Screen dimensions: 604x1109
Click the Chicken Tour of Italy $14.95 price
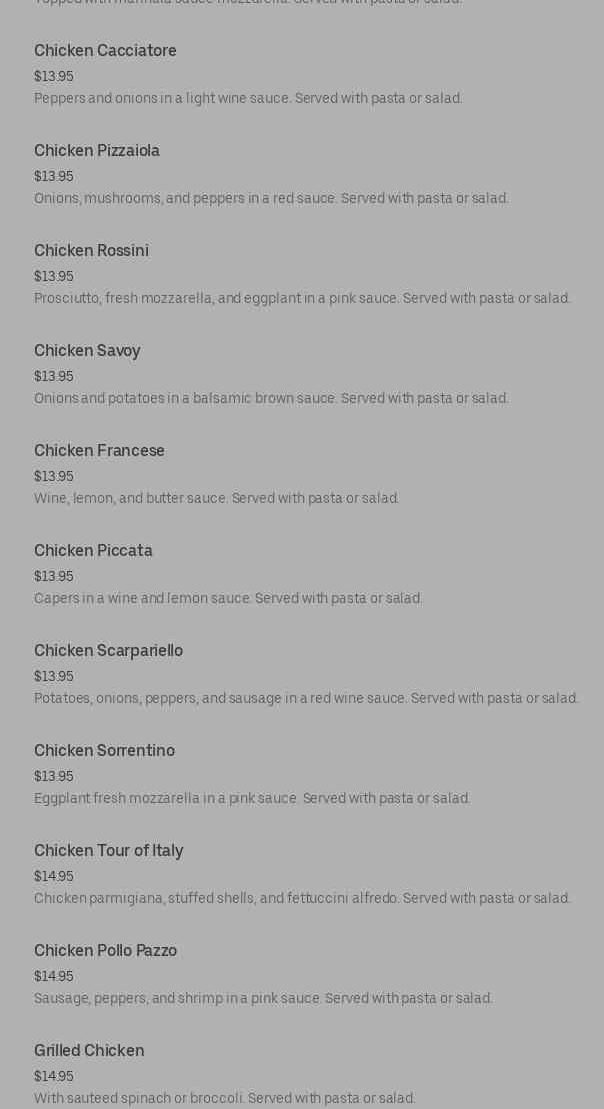54,876
